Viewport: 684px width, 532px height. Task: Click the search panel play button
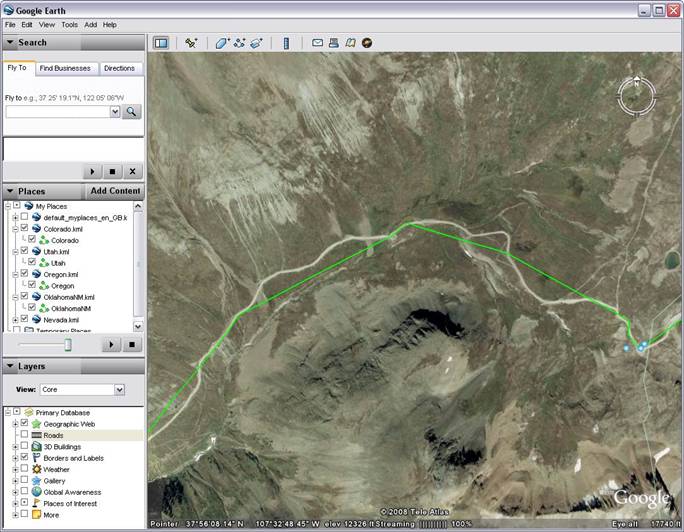pos(92,172)
